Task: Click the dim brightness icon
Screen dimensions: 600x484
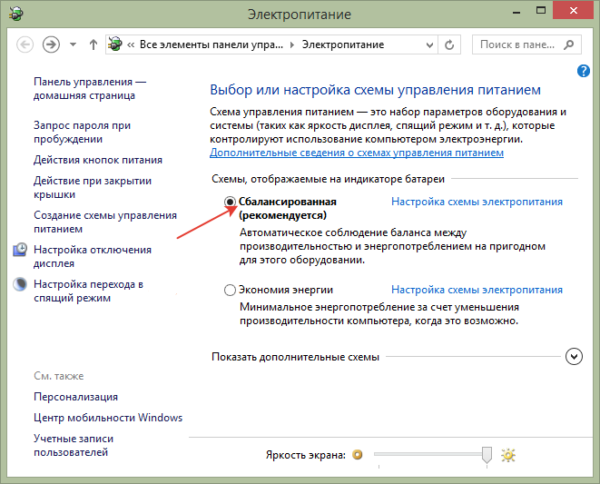Action: [x=357, y=455]
